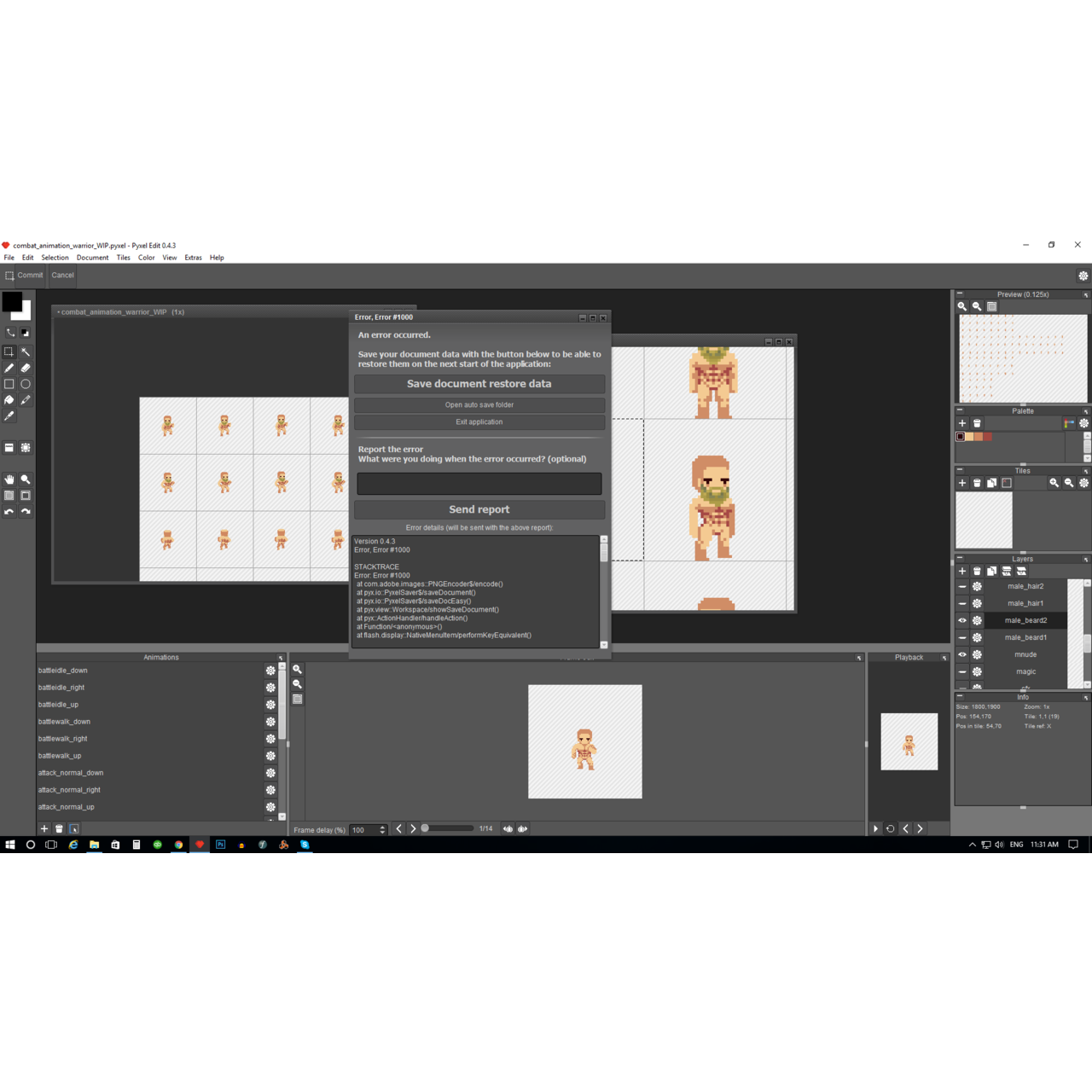The image size is (1092, 1092).
Task: Hide the male_beard2 layer
Action: click(962, 620)
